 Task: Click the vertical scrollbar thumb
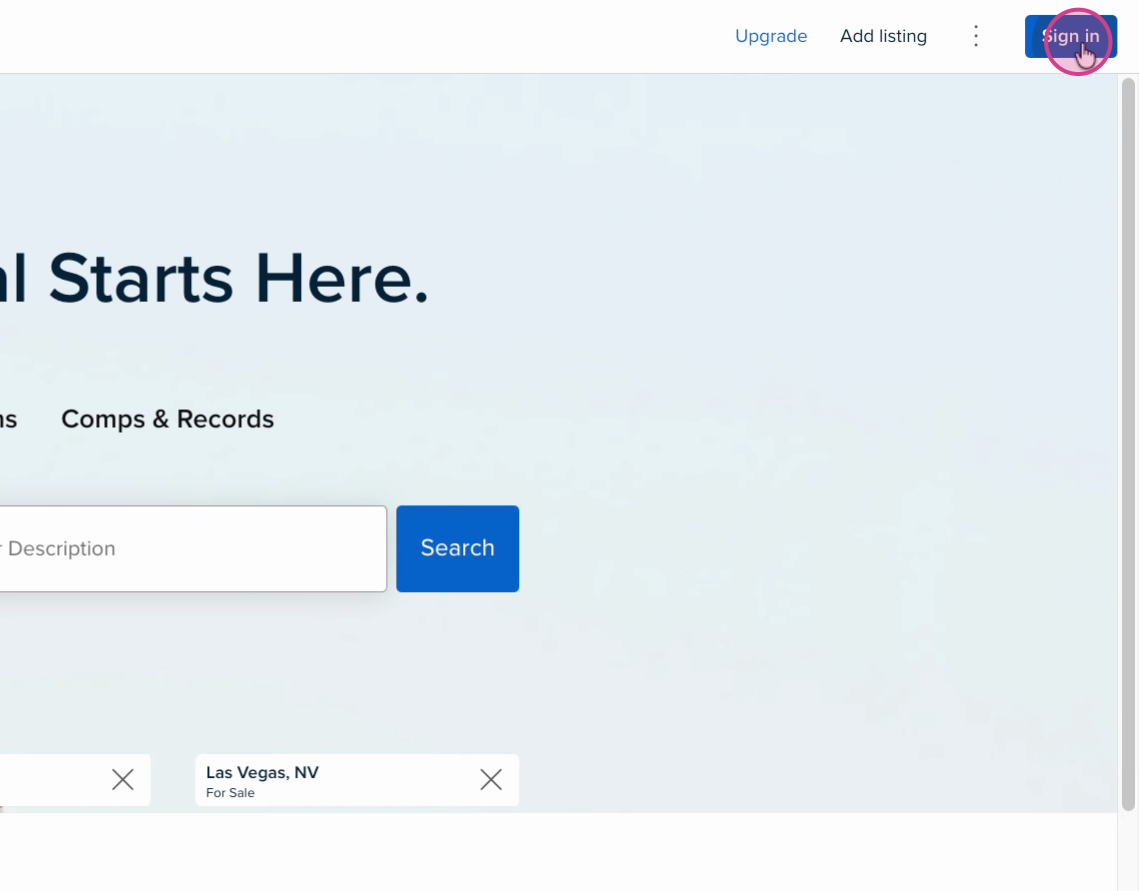coord(1128,440)
